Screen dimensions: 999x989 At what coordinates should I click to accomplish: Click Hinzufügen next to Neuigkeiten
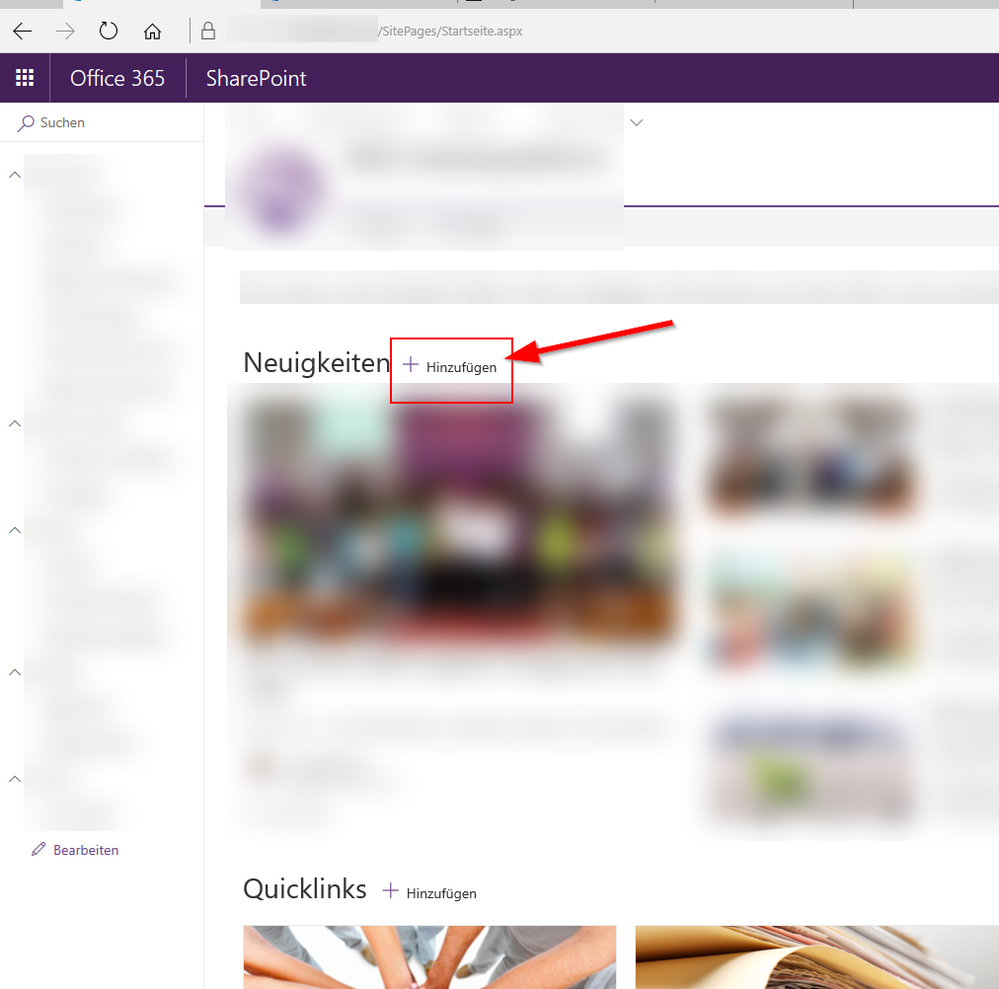coord(461,367)
